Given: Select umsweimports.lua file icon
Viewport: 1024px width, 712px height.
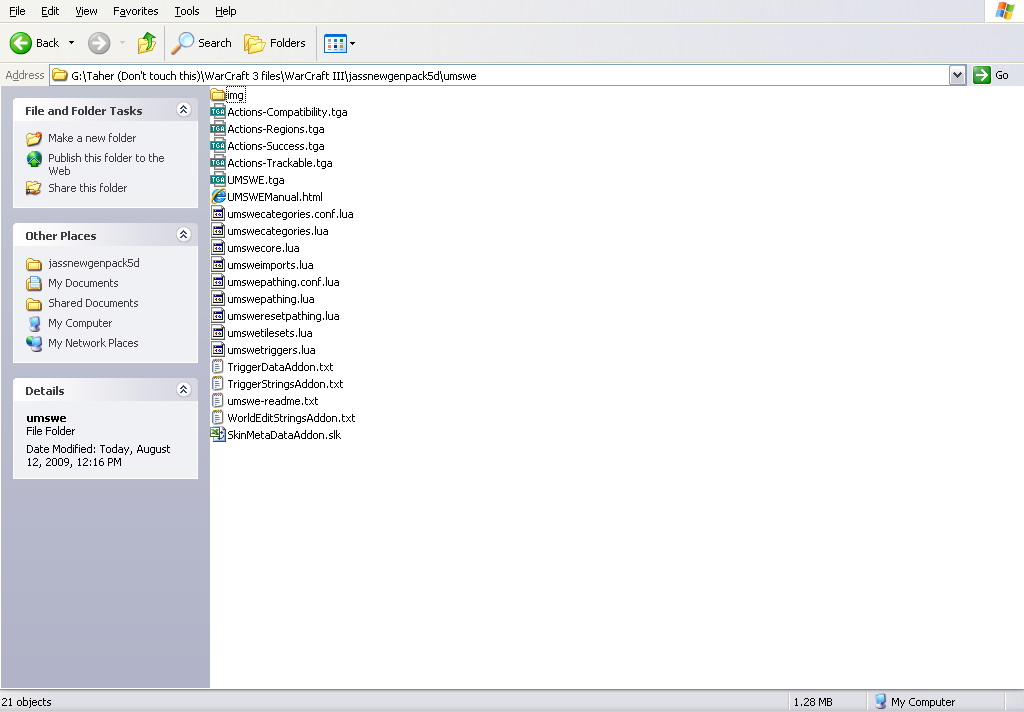Looking at the screenshot, I should pyautogui.click(x=218, y=265).
